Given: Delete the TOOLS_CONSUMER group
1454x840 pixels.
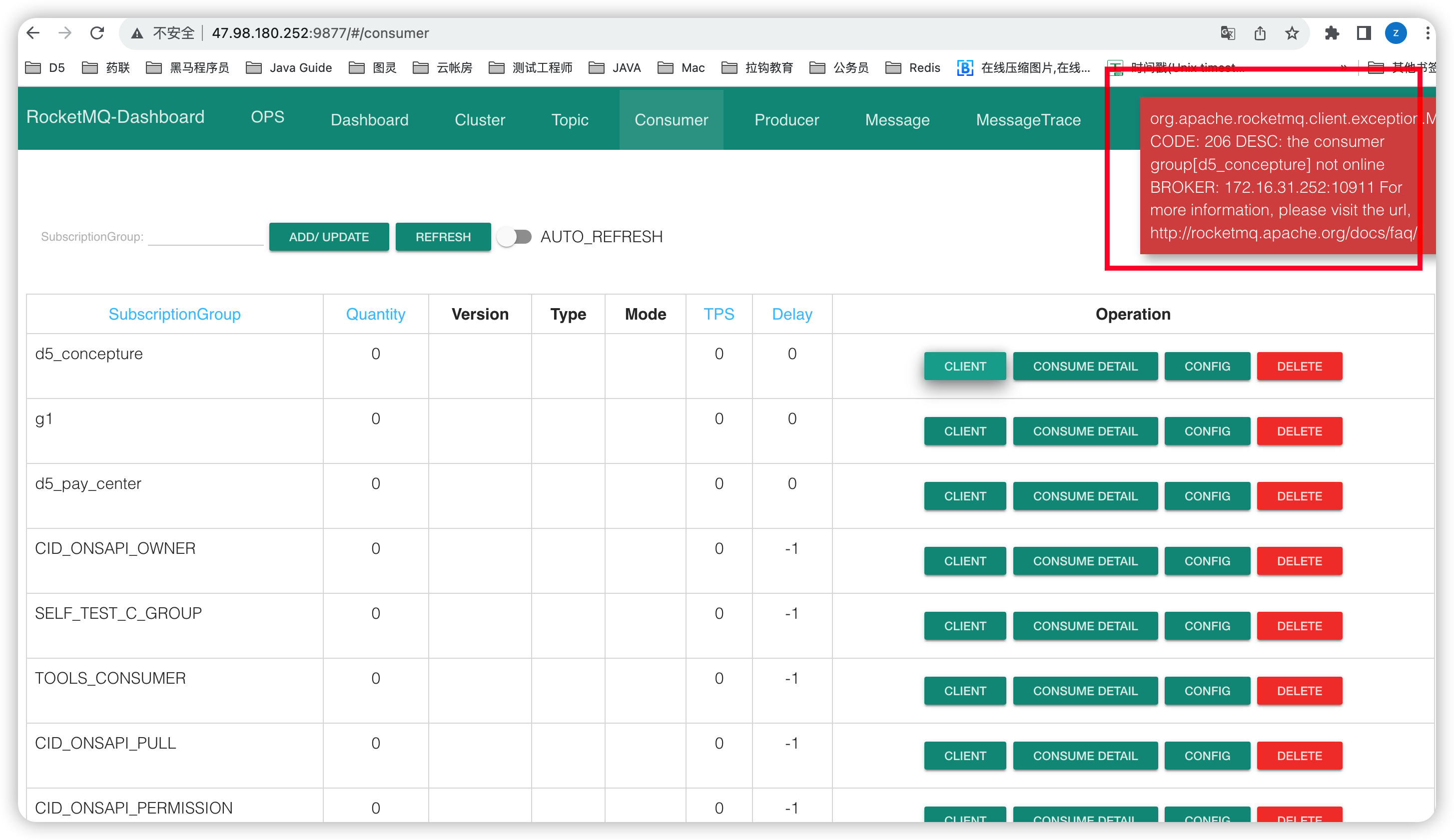Looking at the screenshot, I should click(1300, 691).
